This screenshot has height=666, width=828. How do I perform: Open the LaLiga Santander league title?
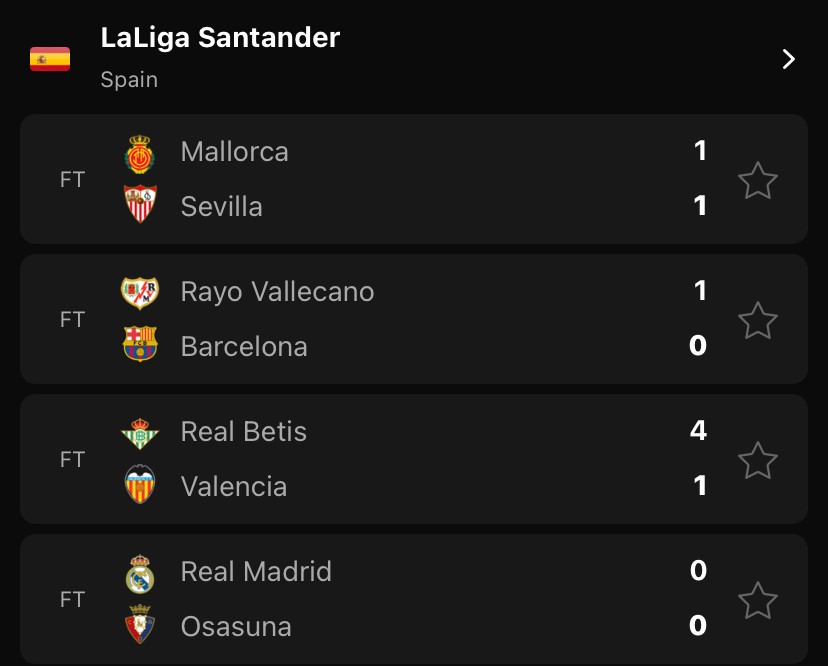pos(220,38)
